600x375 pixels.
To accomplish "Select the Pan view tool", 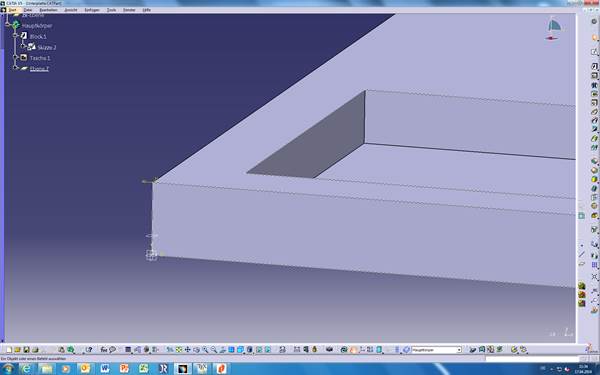I will coord(188,350).
